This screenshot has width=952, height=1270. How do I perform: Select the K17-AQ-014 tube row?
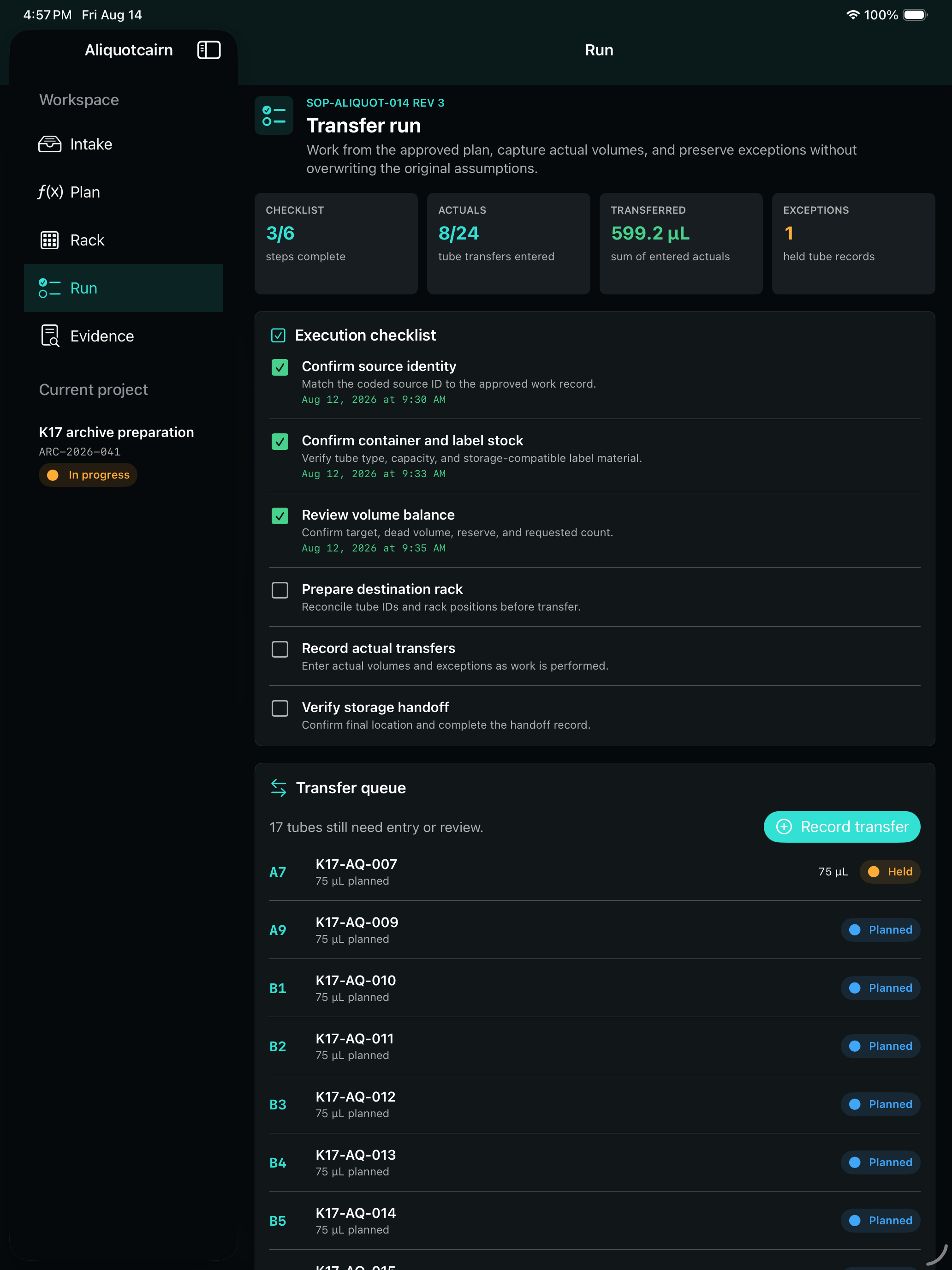pos(595,1221)
